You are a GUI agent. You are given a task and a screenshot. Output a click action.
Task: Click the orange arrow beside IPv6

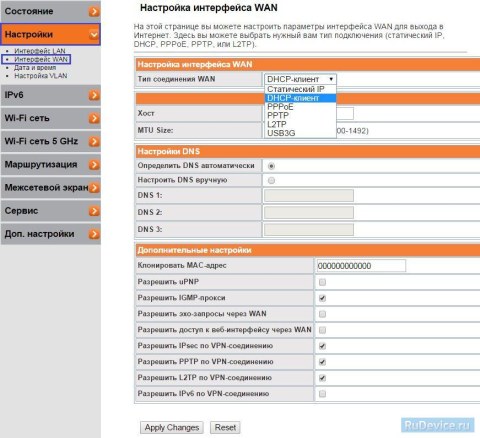(x=94, y=95)
